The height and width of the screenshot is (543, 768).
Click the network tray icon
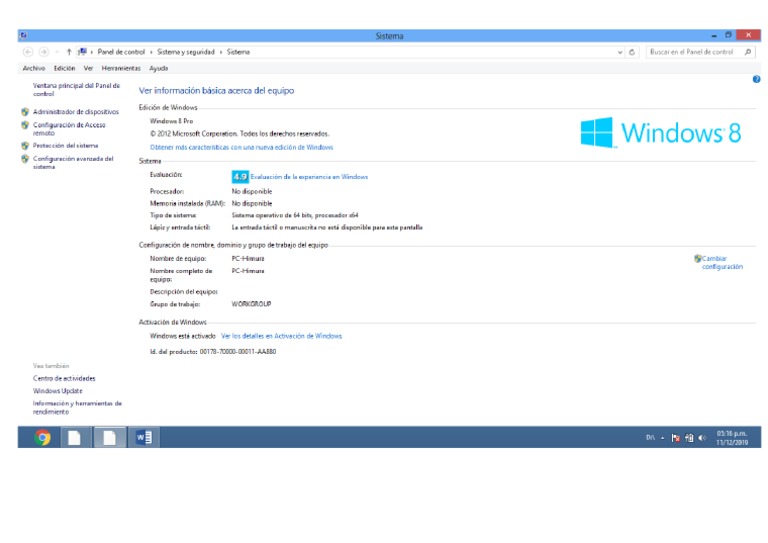pos(689,438)
